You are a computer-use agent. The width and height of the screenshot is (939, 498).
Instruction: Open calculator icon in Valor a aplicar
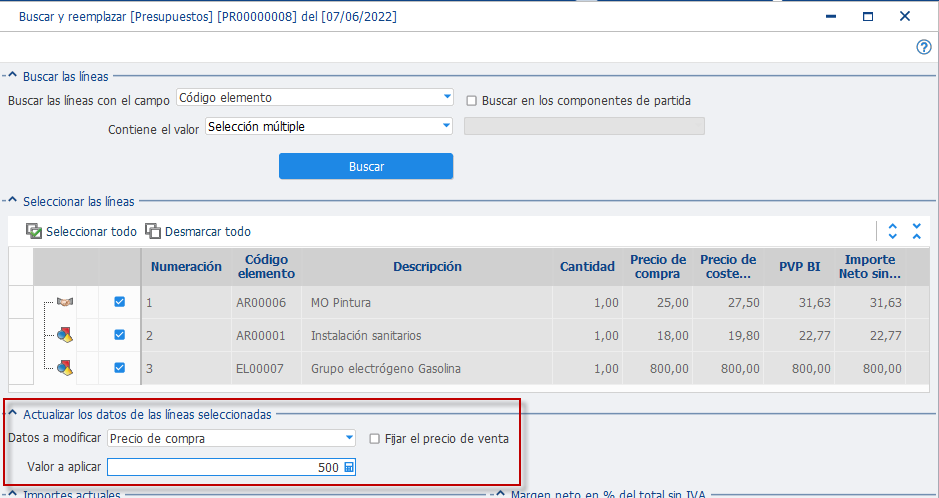tap(349, 467)
